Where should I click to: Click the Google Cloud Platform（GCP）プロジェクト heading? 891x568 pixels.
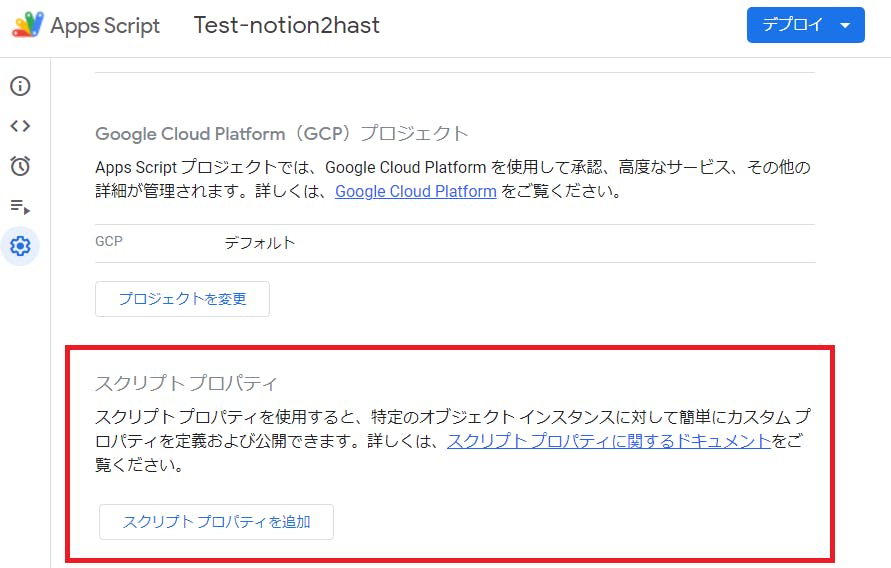coord(282,133)
